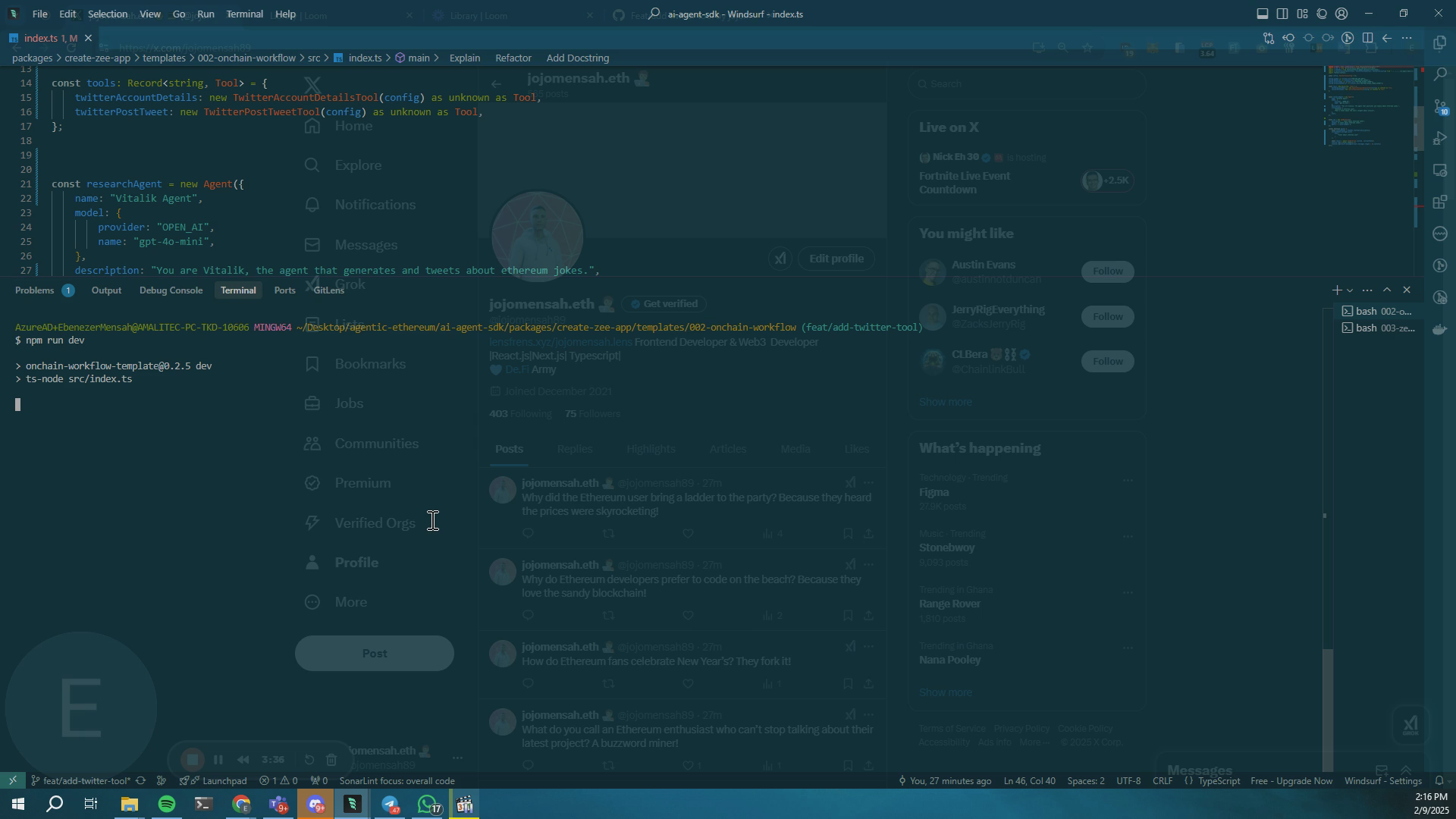1456x819 pixels.
Task: Synchronize changes icon in status bar
Action: (x=140, y=780)
